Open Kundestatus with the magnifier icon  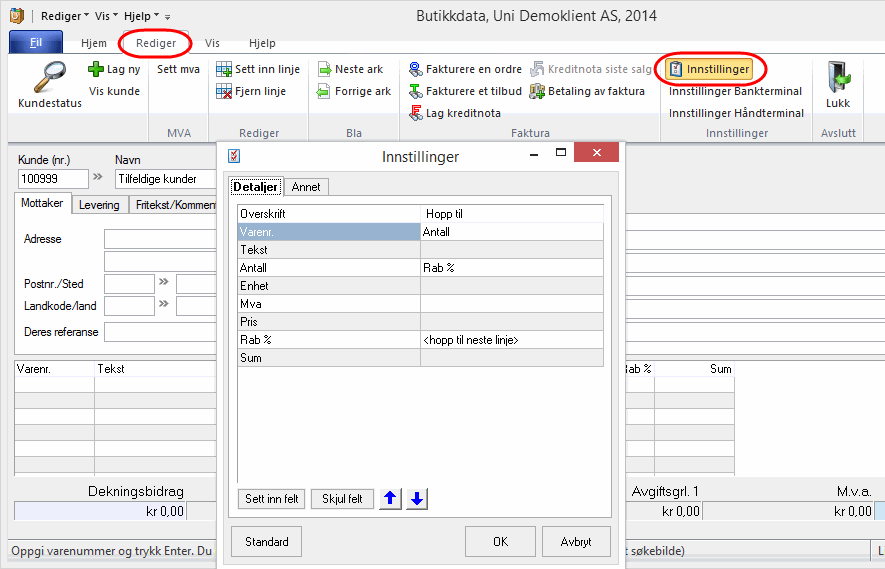pyautogui.click(x=49, y=80)
